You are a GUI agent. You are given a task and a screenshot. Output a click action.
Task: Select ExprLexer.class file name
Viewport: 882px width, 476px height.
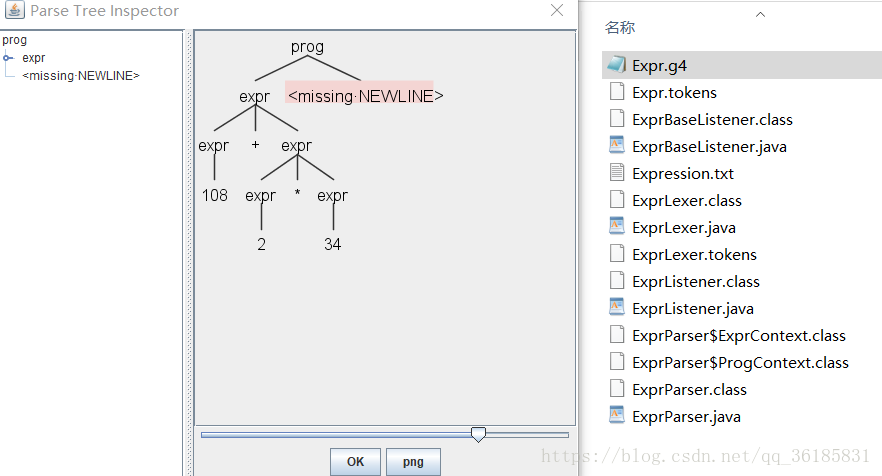(x=687, y=201)
